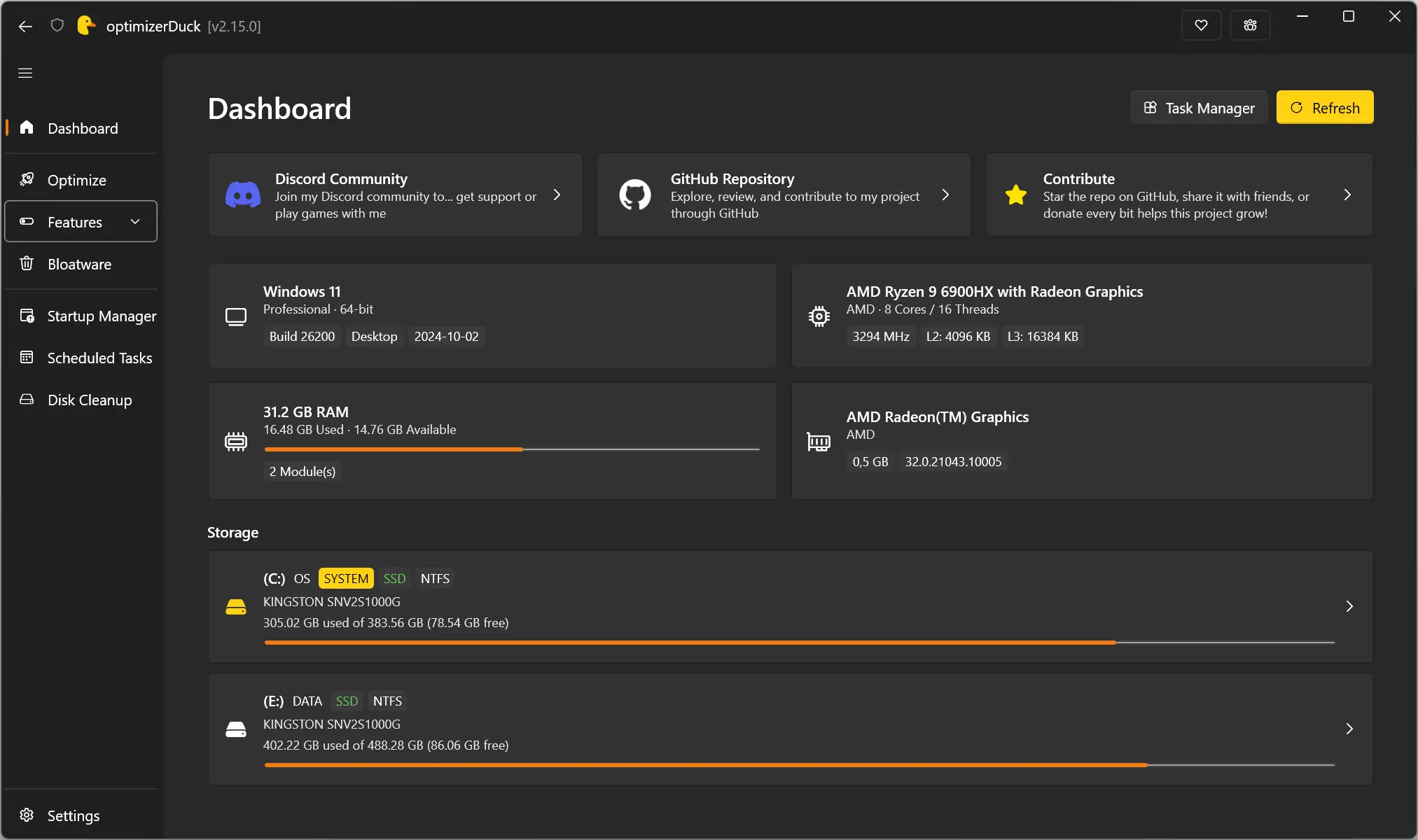The image size is (1418, 840).
Task: Go to Dashboard in the sidebar
Action: pyautogui.click(x=81, y=128)
